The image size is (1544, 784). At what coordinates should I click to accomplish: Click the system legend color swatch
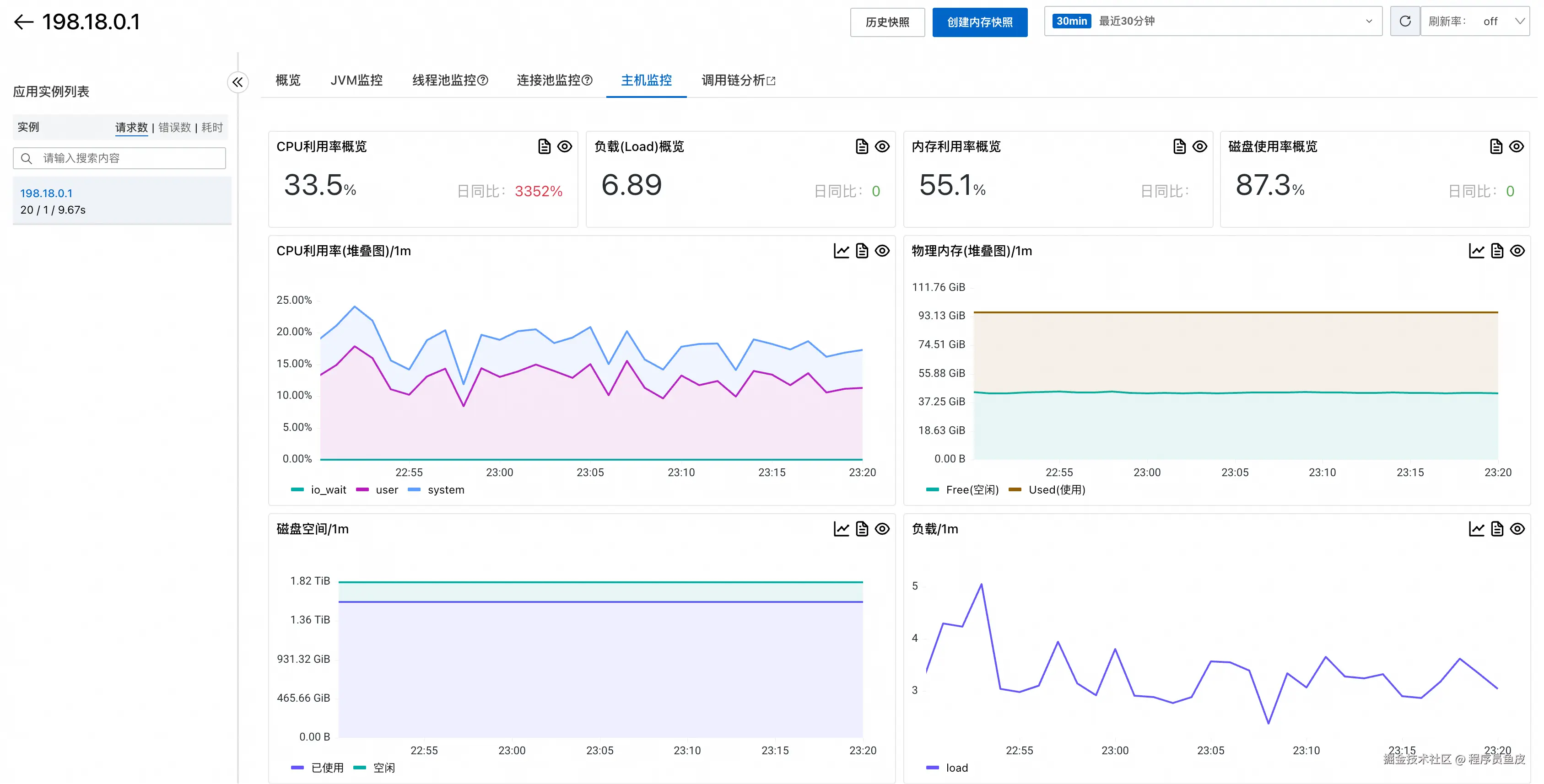(414, 490)
